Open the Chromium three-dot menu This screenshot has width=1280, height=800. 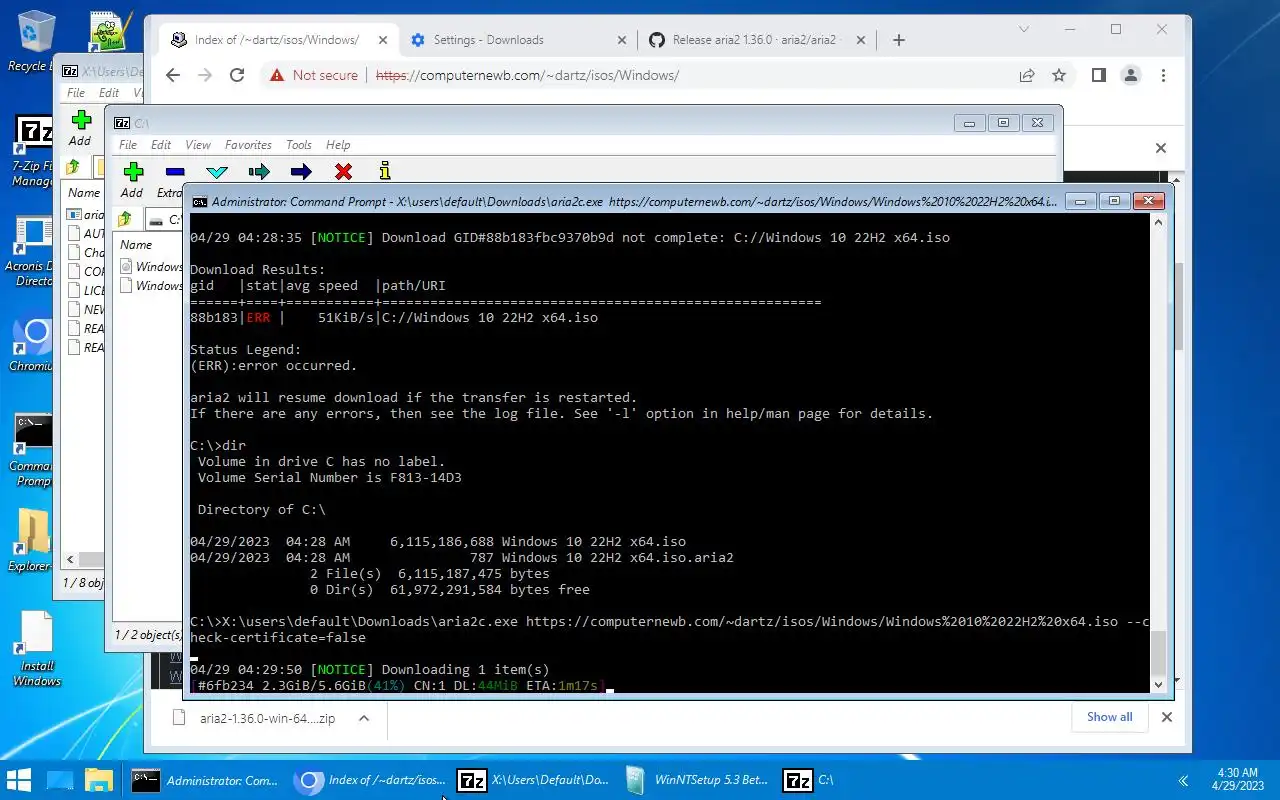(1163, 75)
